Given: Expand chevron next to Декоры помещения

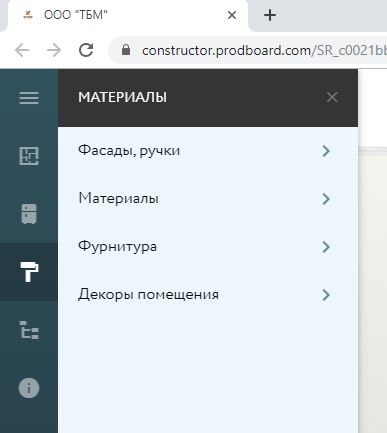Looking at the screenshot, I should 326,295.
